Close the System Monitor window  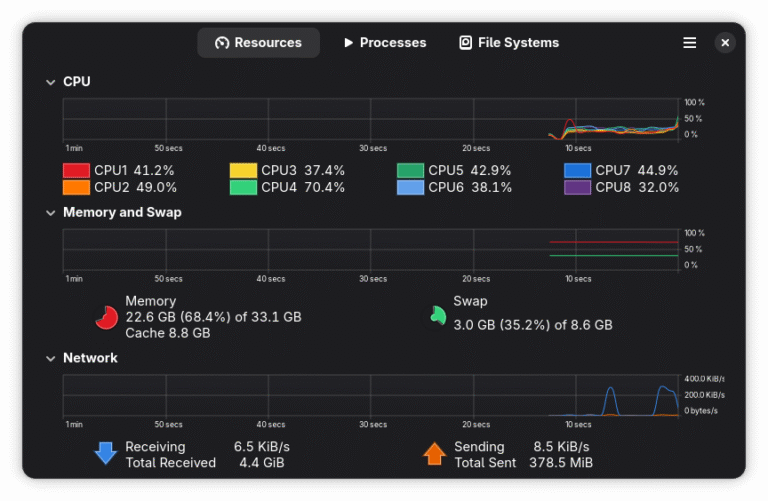point(725,43)
